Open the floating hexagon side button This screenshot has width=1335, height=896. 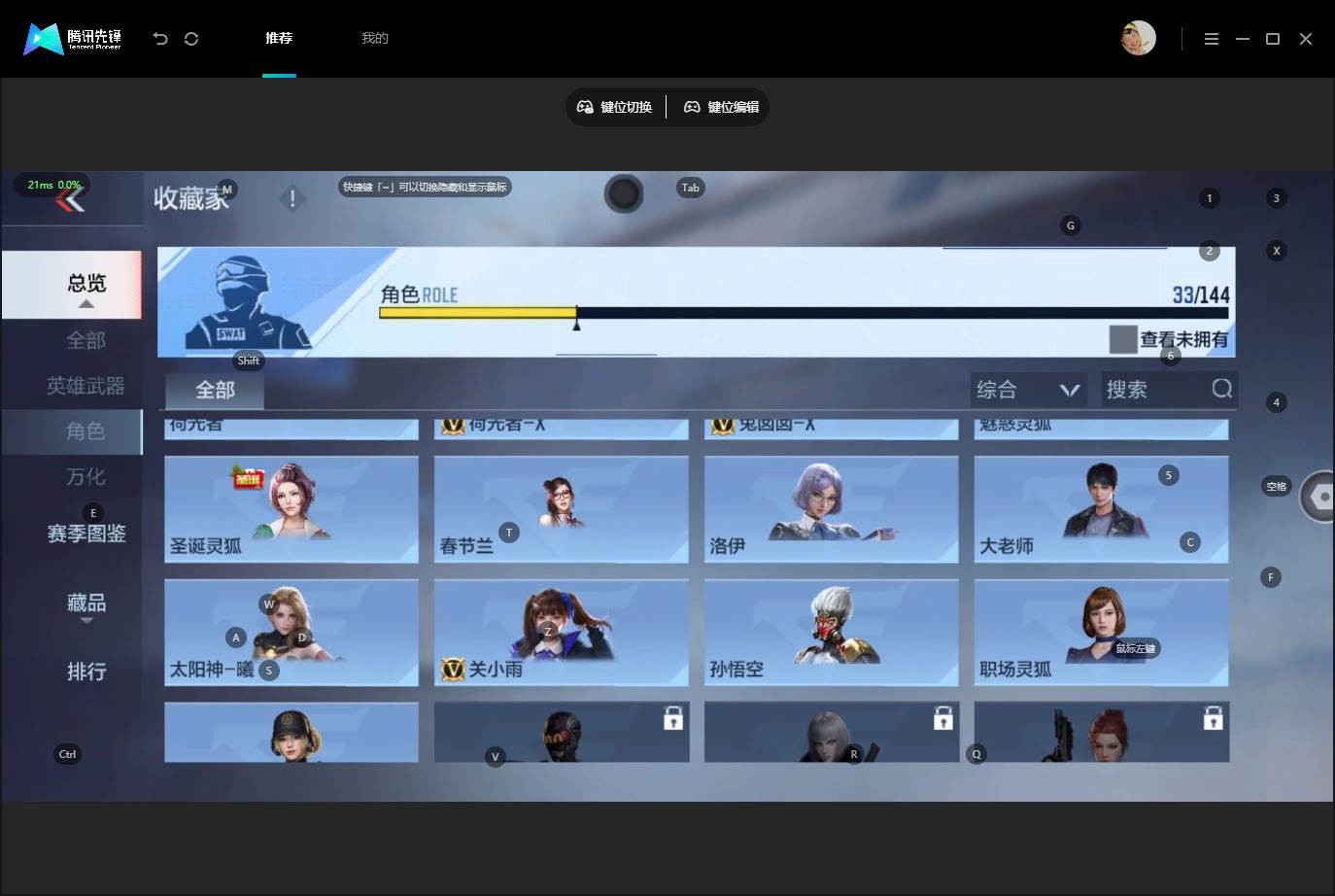coord(1318,497)
